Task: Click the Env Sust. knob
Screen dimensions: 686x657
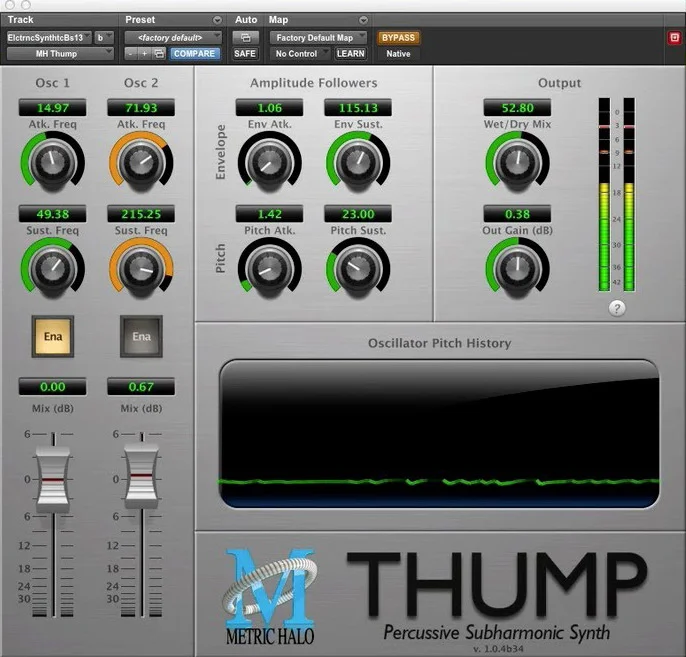Action: [358, 162]
